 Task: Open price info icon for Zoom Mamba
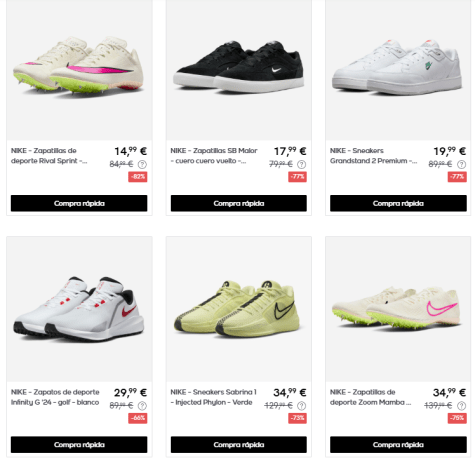[x=461, y=406]
